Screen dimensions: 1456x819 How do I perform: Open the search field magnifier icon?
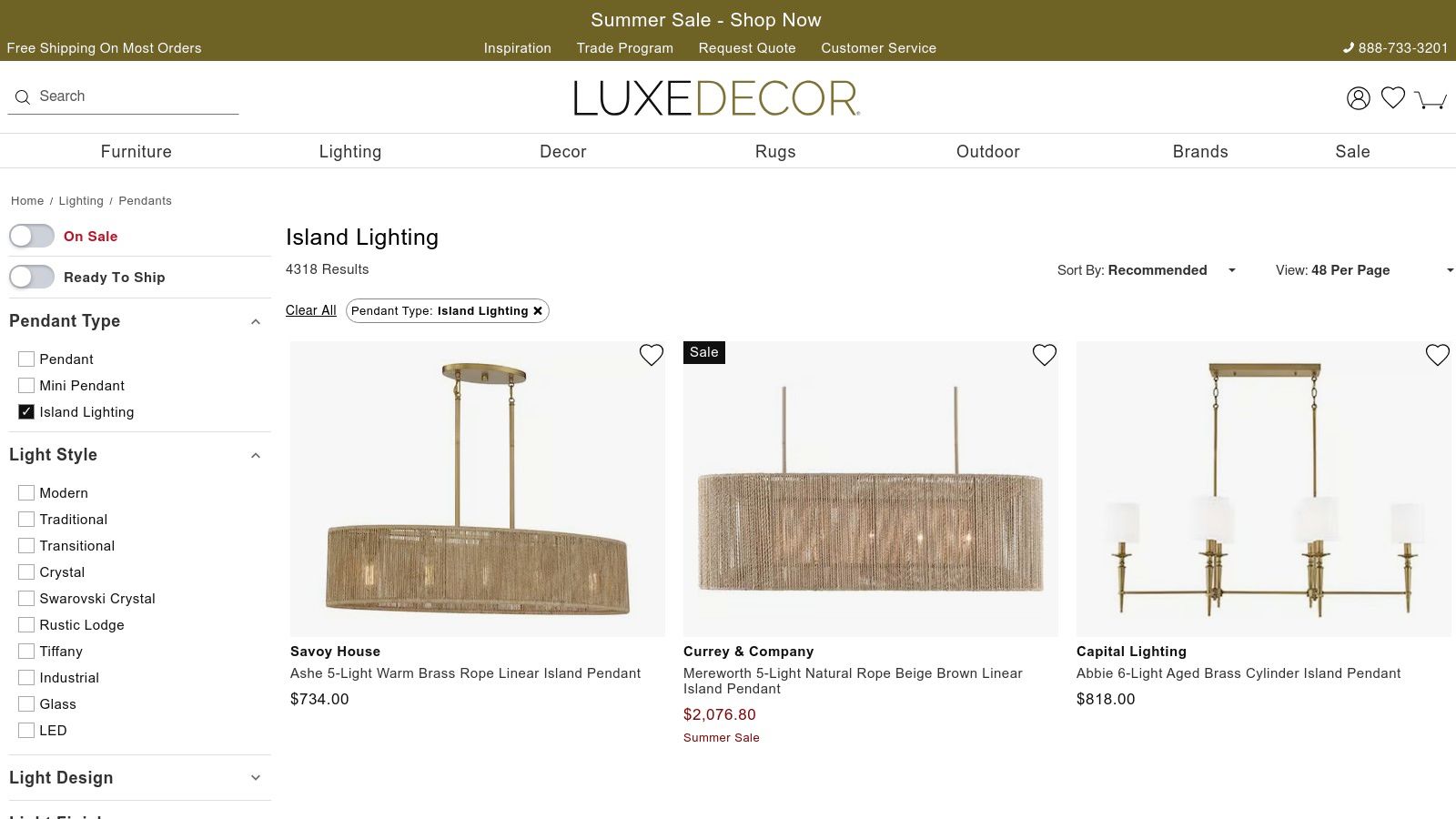pos(23,96)
